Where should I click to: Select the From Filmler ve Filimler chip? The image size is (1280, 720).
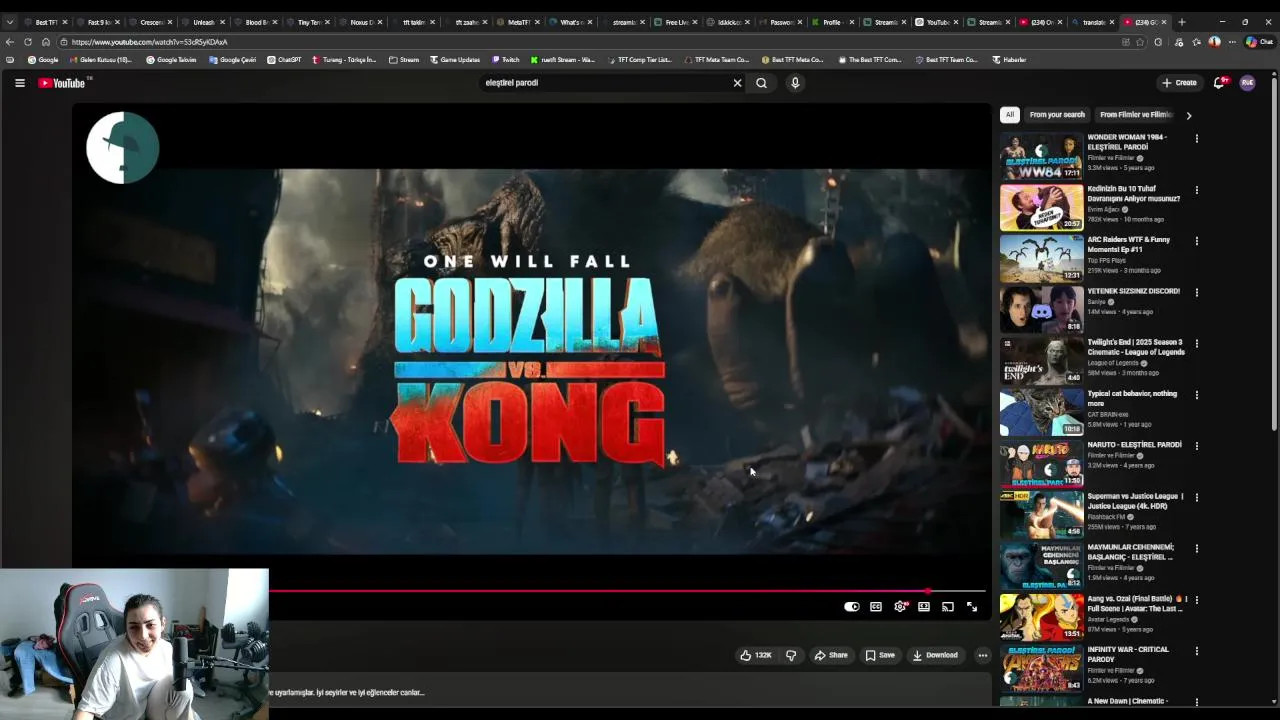pyautogui.click(x=1135, y=115)
